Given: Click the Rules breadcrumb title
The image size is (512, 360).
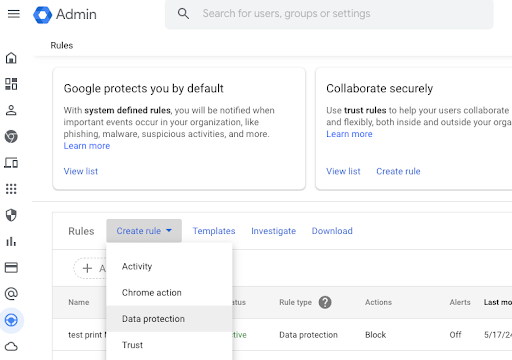Looking at the screenshot, I should (x=62, y=45).
